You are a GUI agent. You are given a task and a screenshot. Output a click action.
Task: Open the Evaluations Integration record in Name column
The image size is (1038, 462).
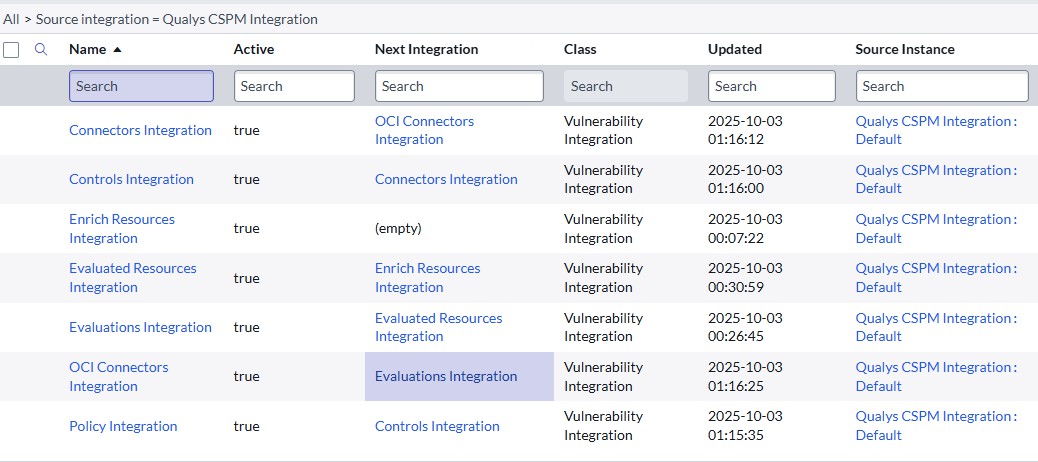(140, 327)
